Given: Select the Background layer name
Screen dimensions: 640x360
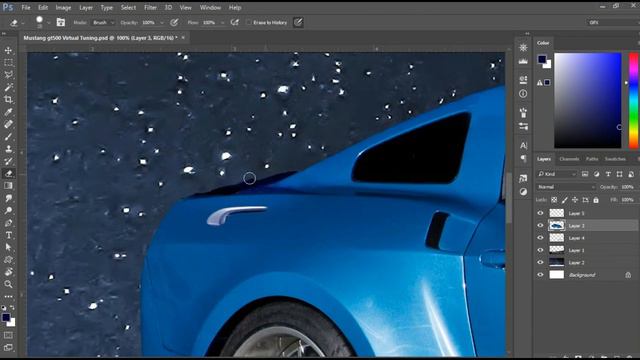Looking at the screenshot, I should (x=582, y=275).
